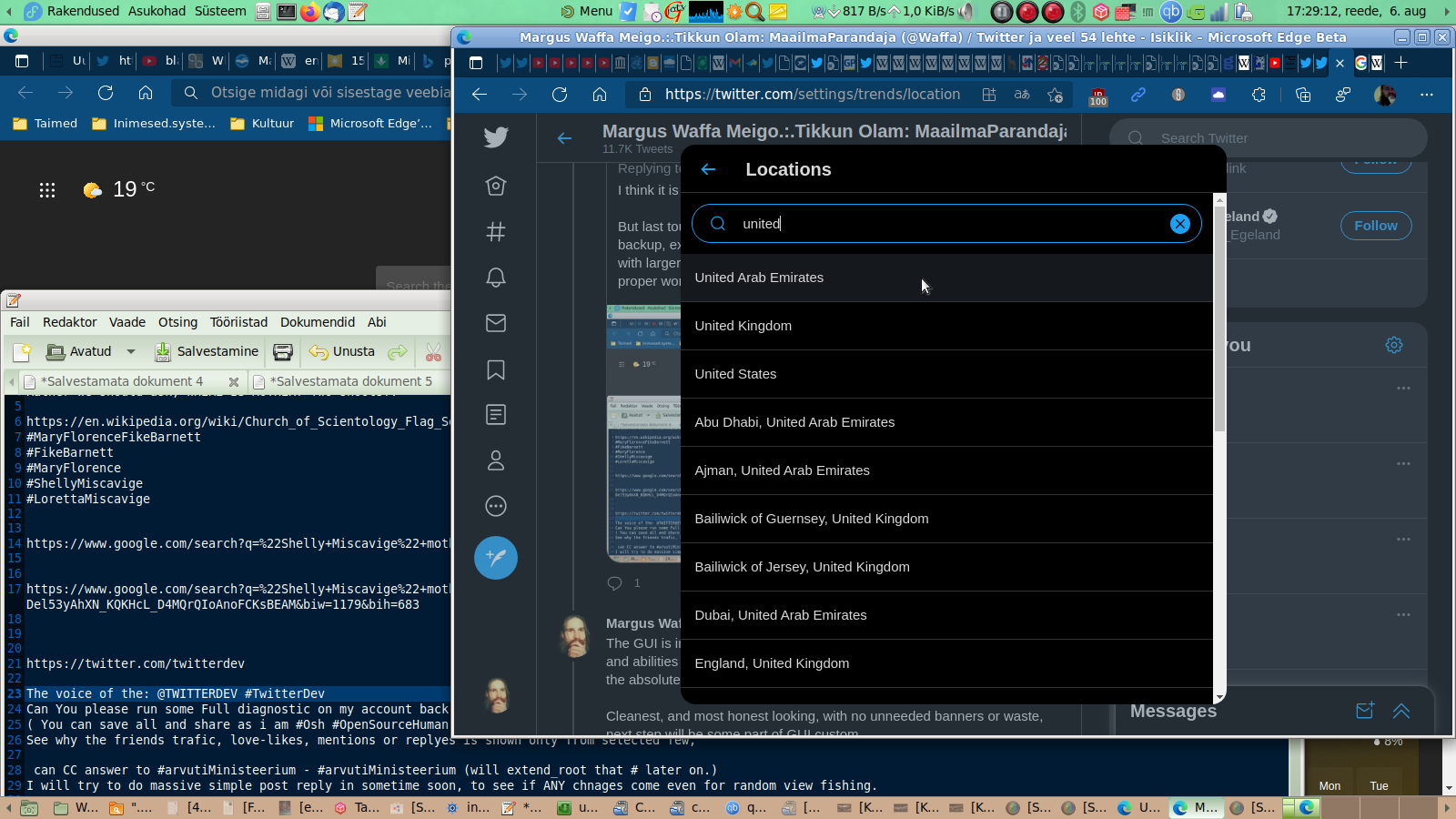Open the volume control tray icon
This screenshot has height=819, width=1456.
[x=966, y=11]
